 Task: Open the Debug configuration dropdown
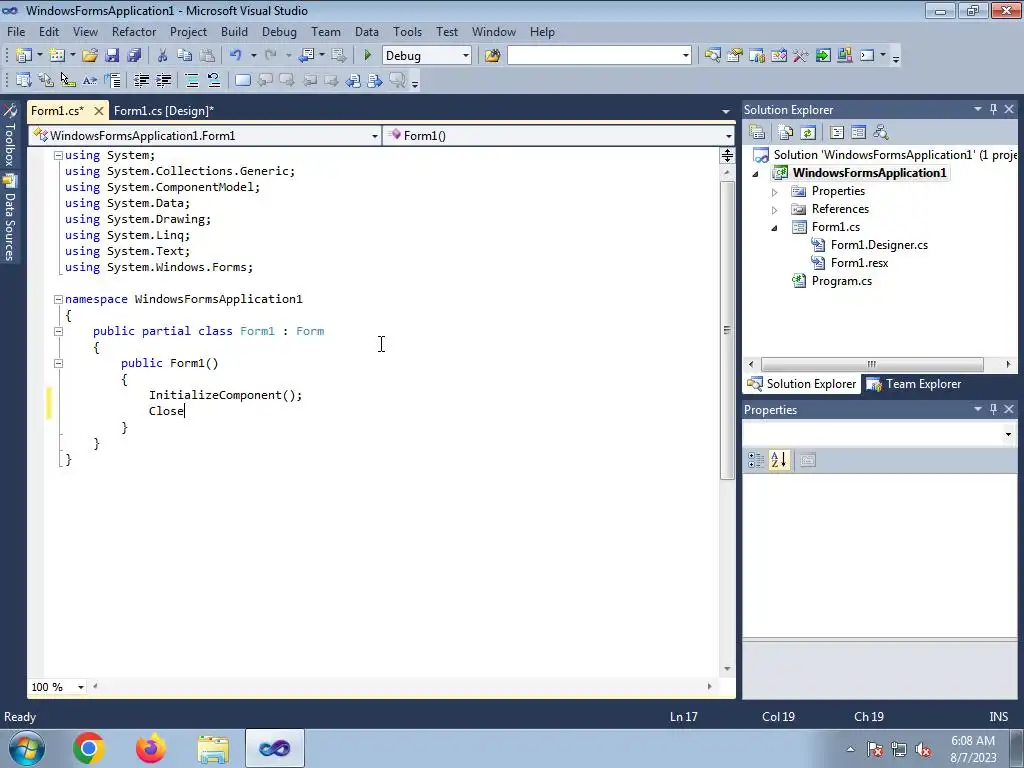pyautogui.click(x=466, y=56)
